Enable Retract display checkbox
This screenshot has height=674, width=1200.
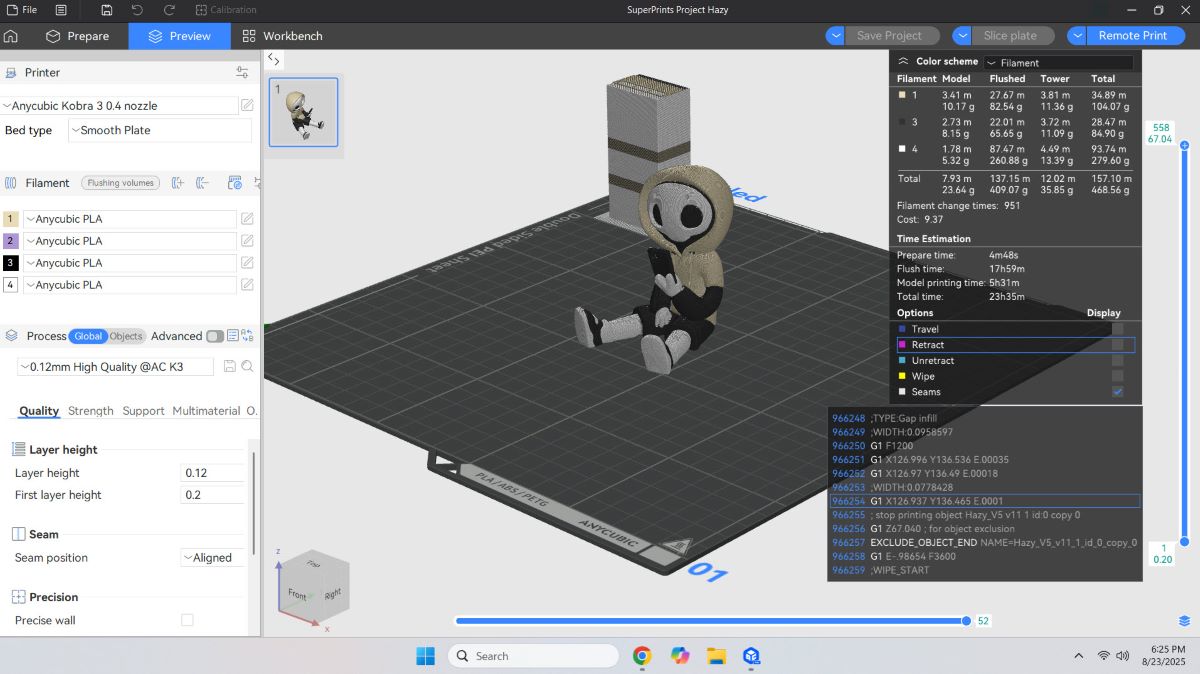1117,345
